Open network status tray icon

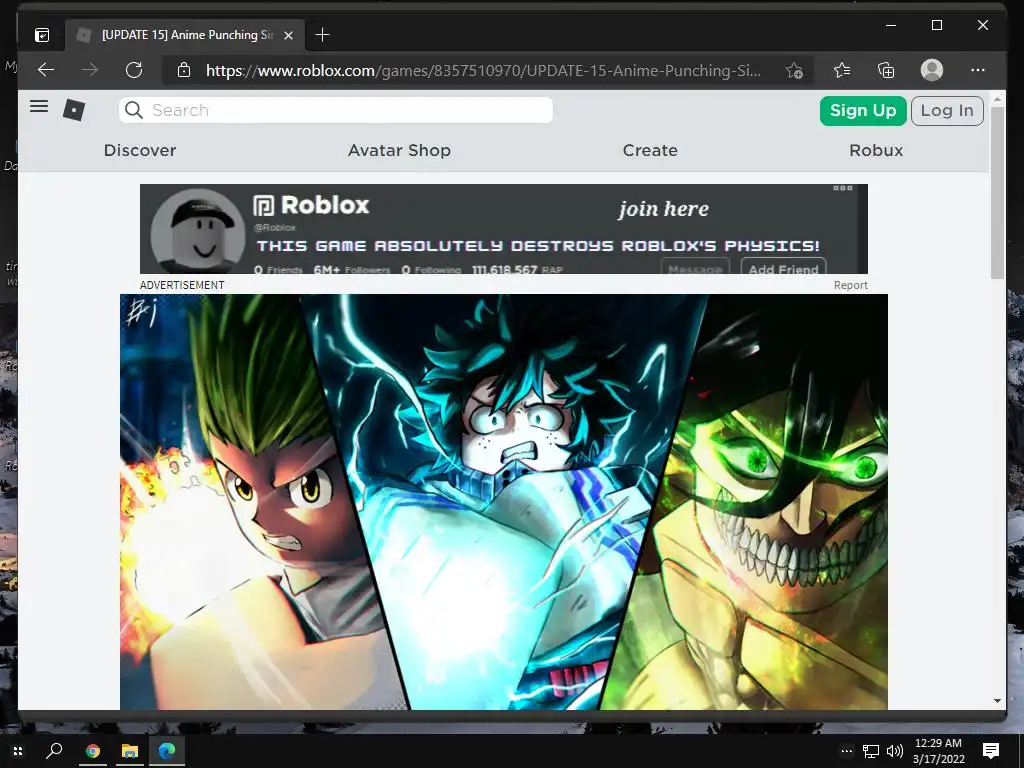tap(871, 751)
